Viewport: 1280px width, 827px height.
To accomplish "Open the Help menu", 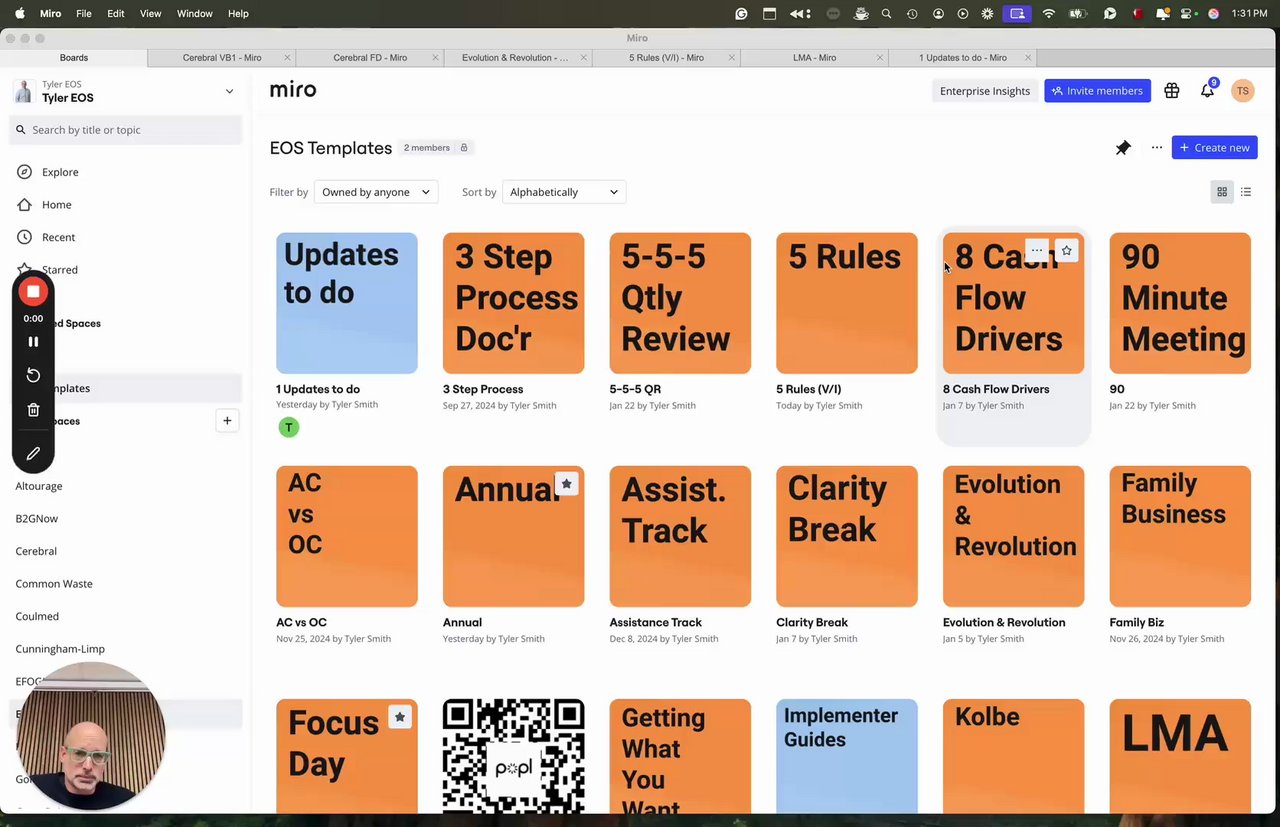I will point(238,14).
